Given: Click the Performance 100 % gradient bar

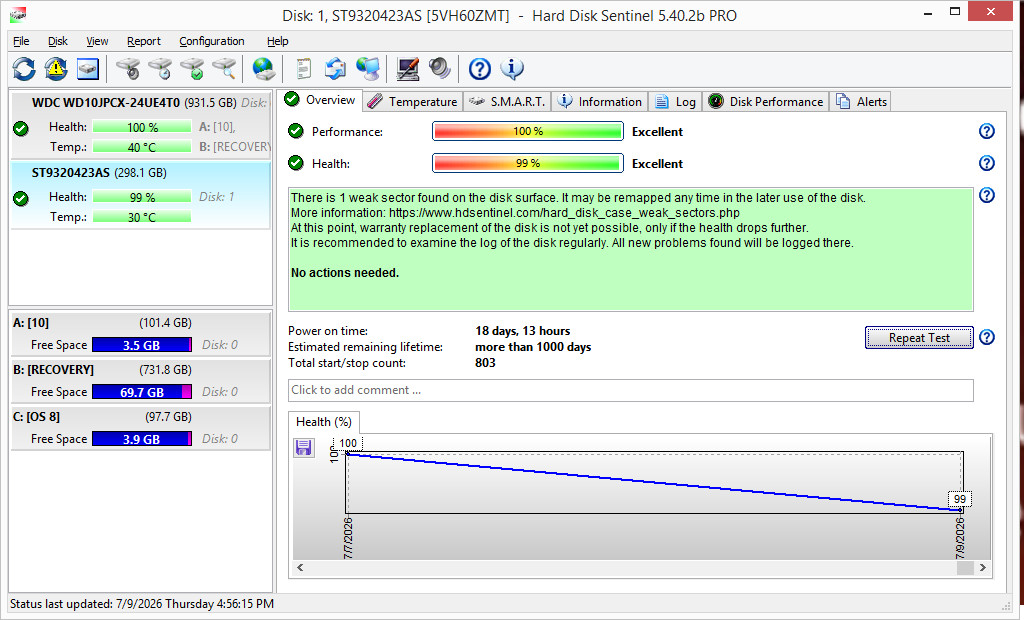Looking at the screenshot, I should coord(528,131).
